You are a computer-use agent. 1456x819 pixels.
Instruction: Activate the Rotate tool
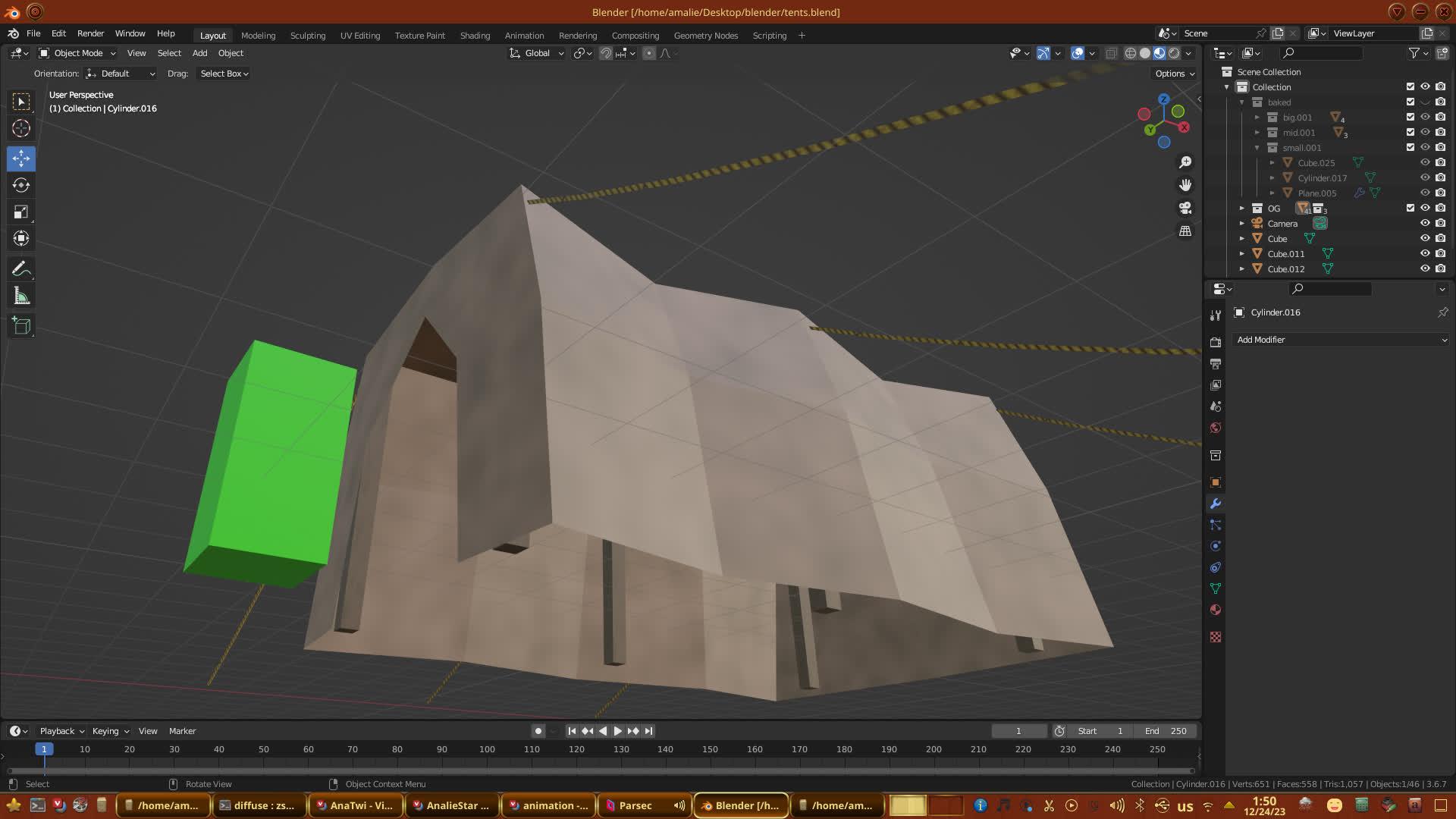click(x=21, y=185)
